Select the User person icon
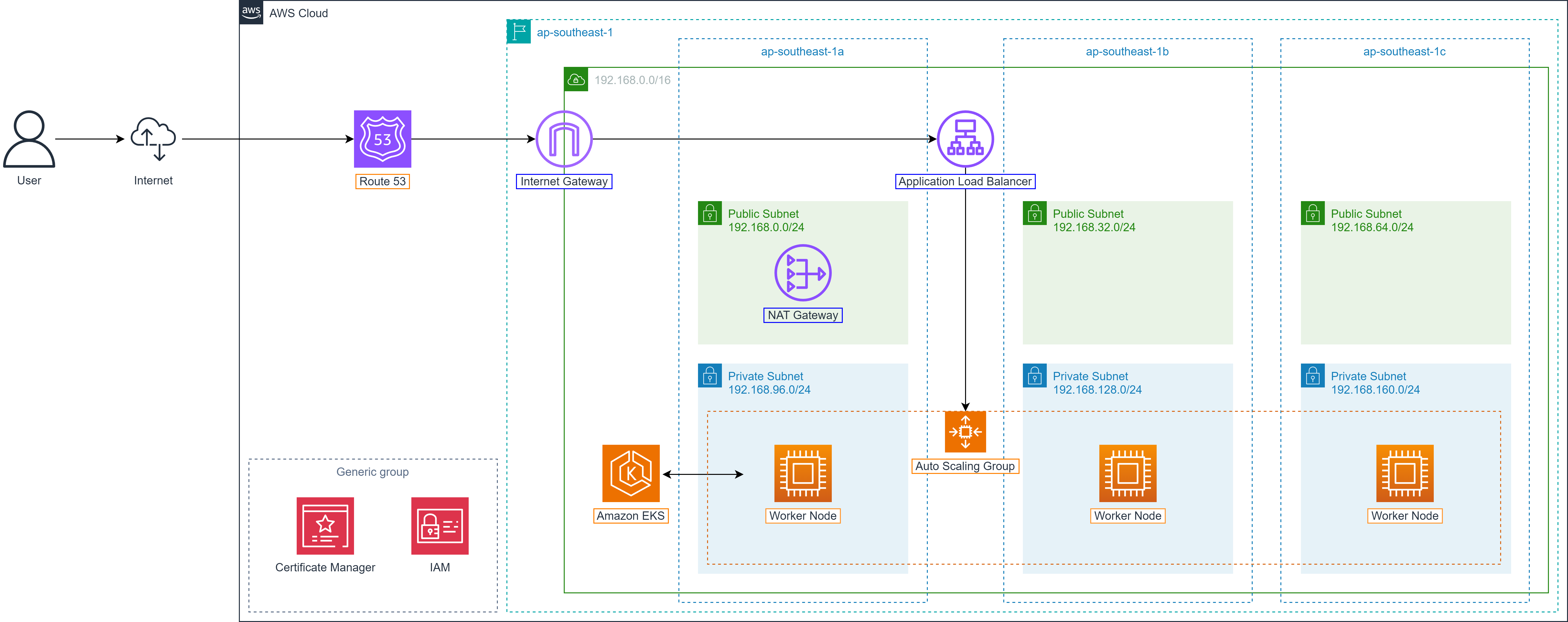1568x622 pixels. tap(29, 139)
